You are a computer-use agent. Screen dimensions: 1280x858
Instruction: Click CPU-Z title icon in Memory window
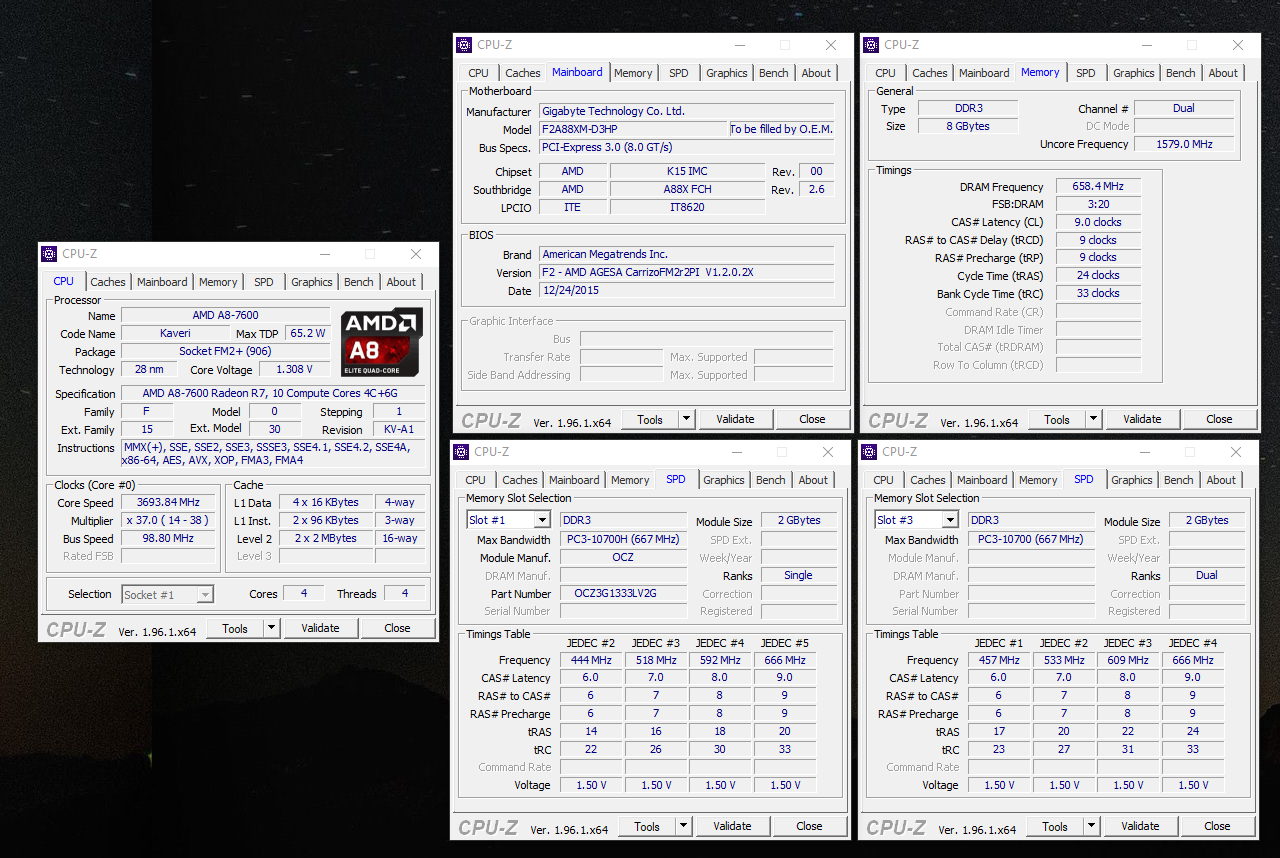[871, 45]
